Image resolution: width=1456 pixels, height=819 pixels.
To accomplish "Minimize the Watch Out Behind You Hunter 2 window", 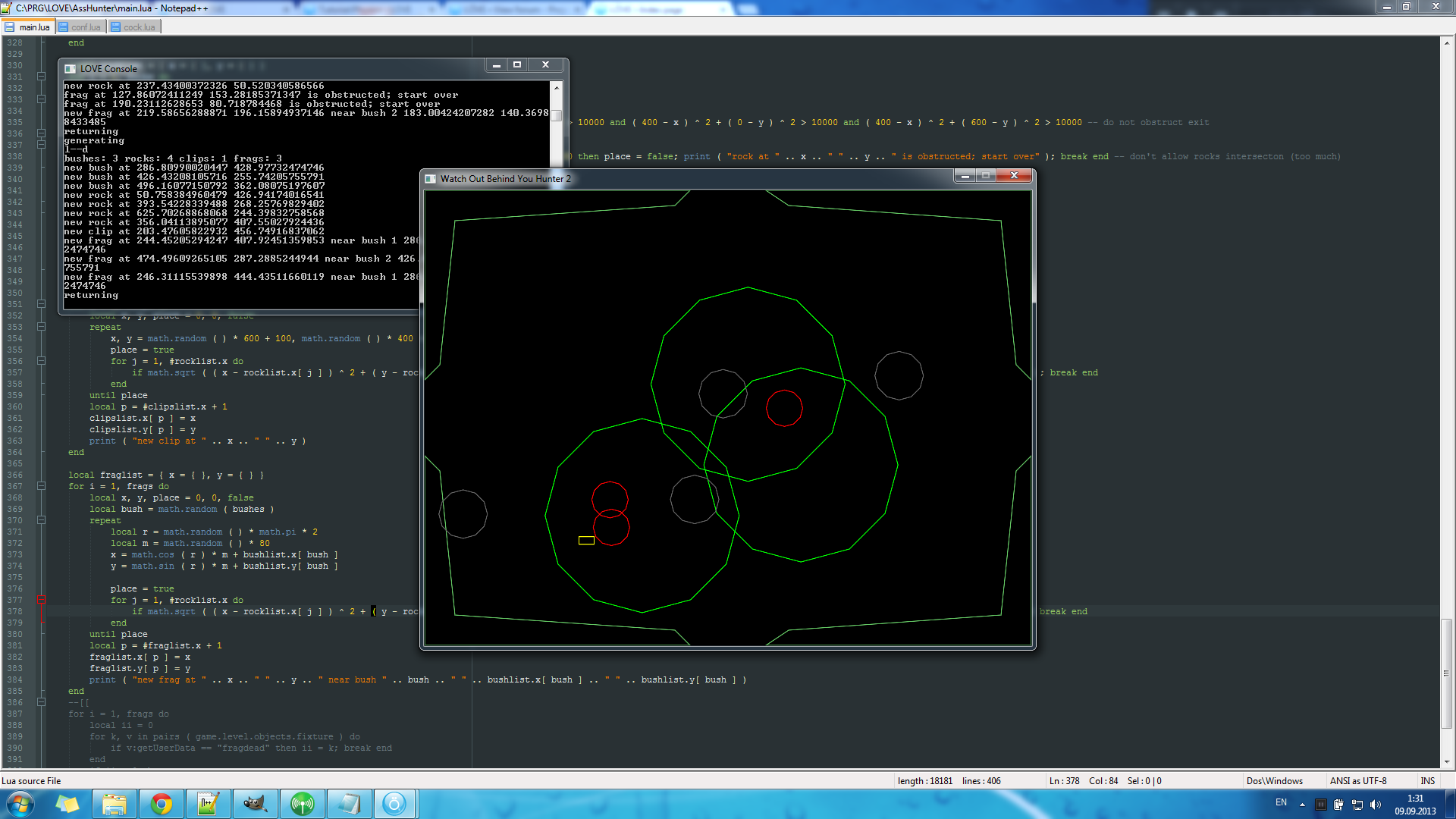I will [965, 176].
